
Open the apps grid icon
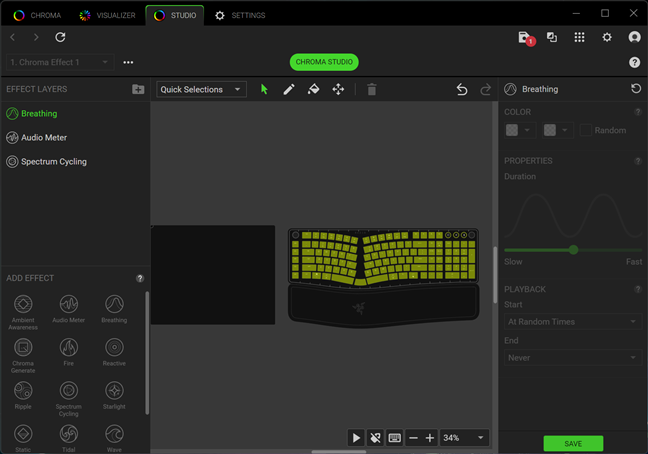tap(579, 37)
